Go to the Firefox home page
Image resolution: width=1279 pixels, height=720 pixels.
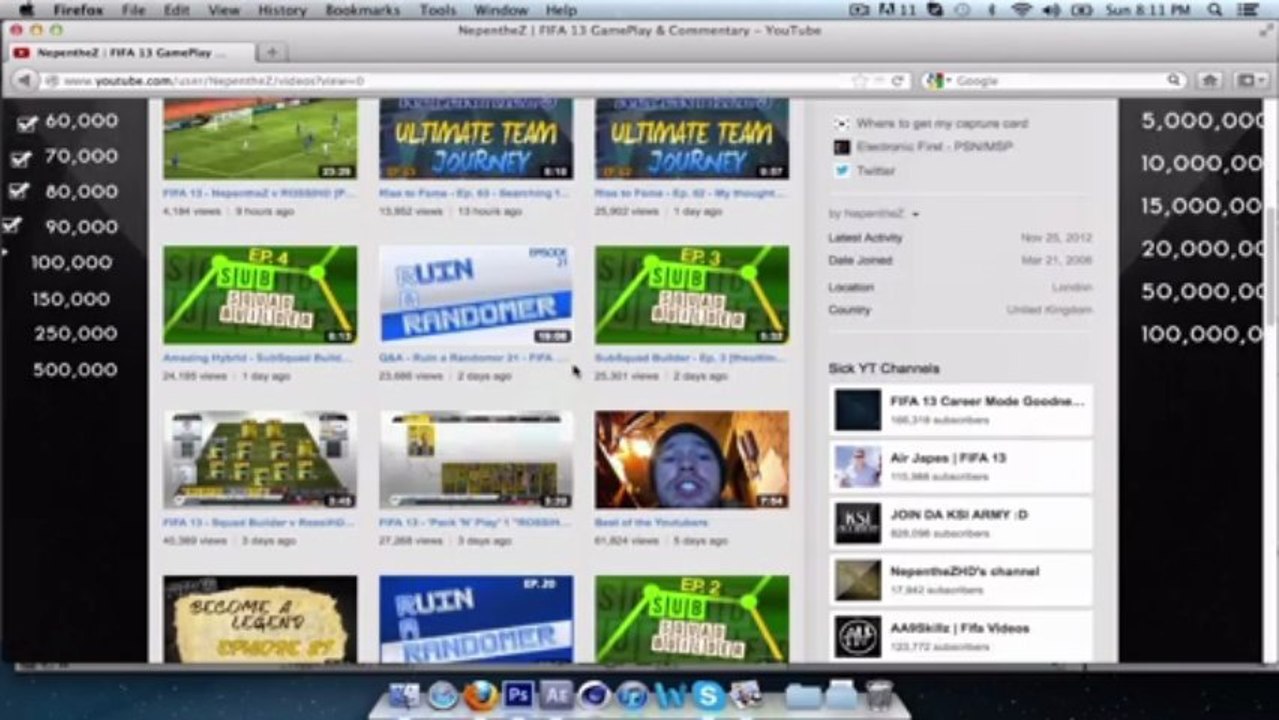point(1210,80)
